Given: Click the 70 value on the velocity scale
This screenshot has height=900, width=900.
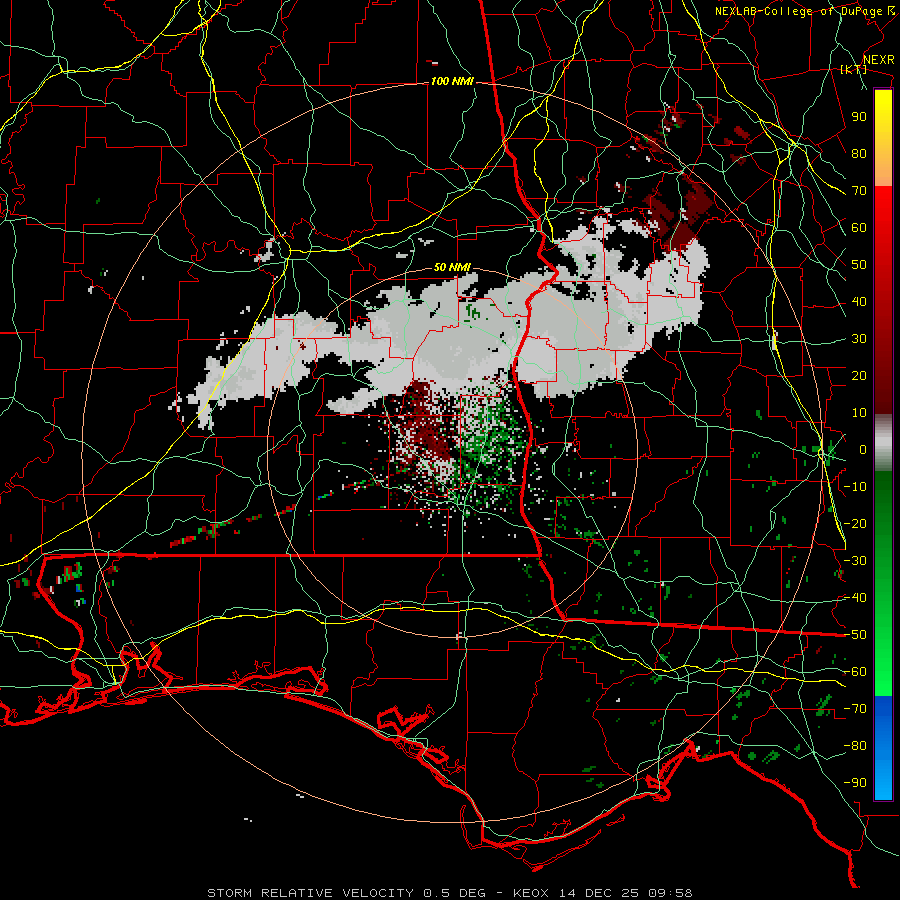Looking at the screenshot, I should coord(859,191).
